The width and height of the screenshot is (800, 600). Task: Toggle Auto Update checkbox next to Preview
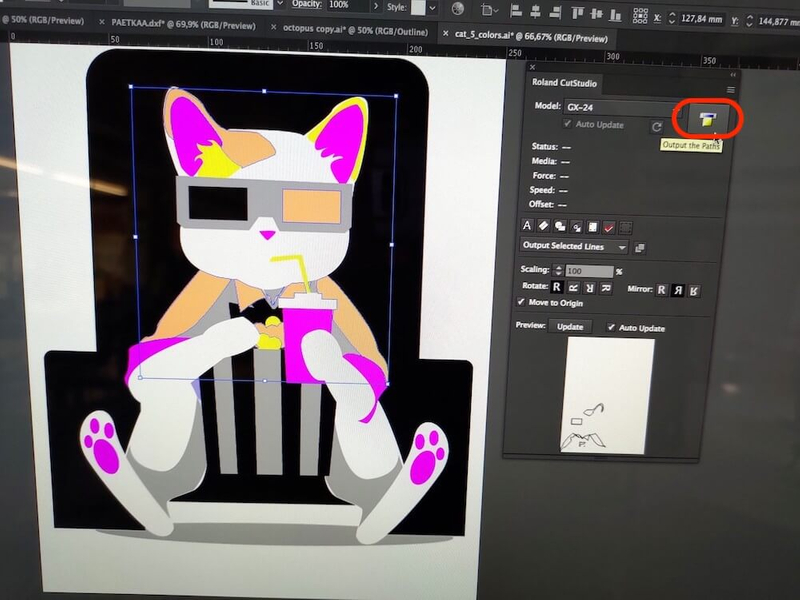[612, 328]
